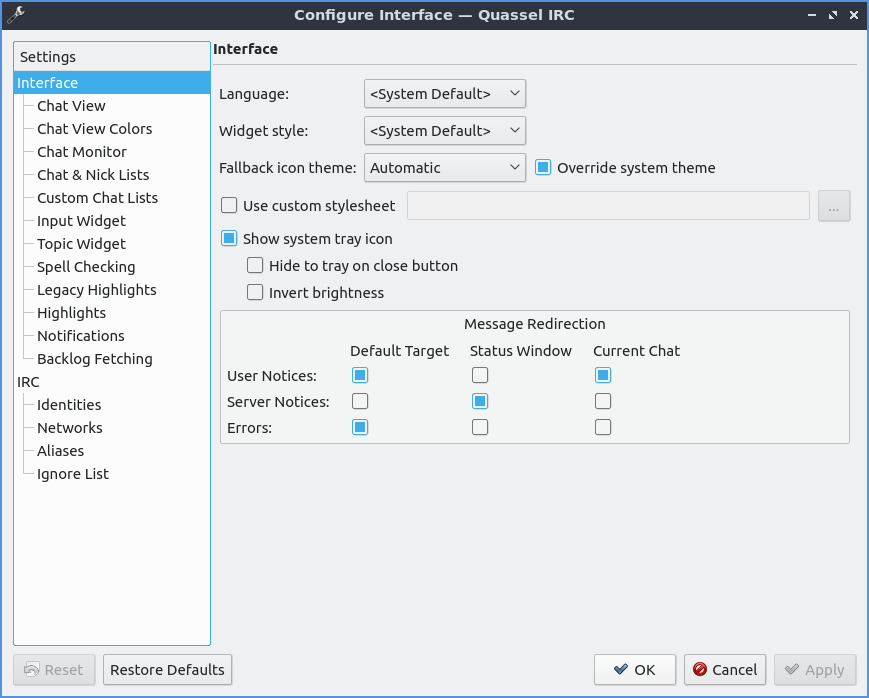Viewport: 869px width, 698px height.
Task: Enable Errors in Status Window checkbox
Action: click(x=480, y=428)
